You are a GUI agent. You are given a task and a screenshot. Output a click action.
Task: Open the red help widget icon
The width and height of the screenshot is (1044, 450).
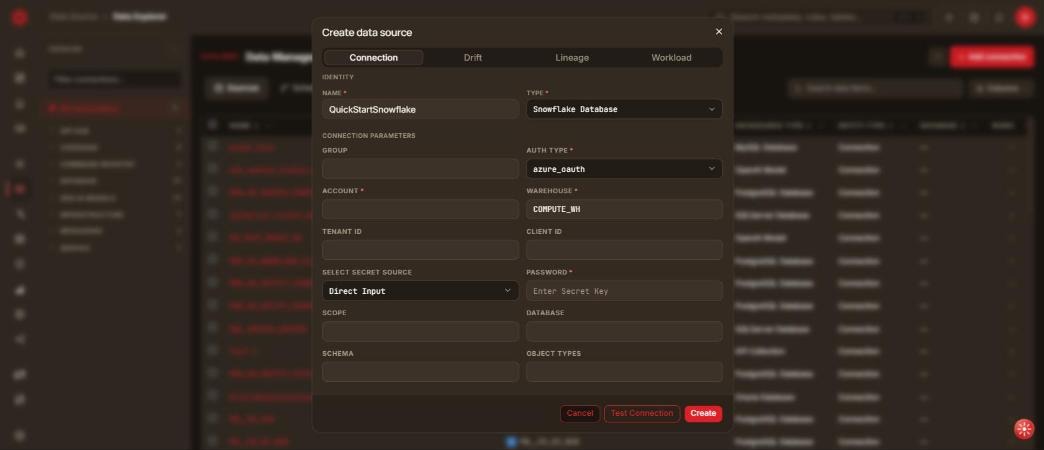coord(1024,429)
